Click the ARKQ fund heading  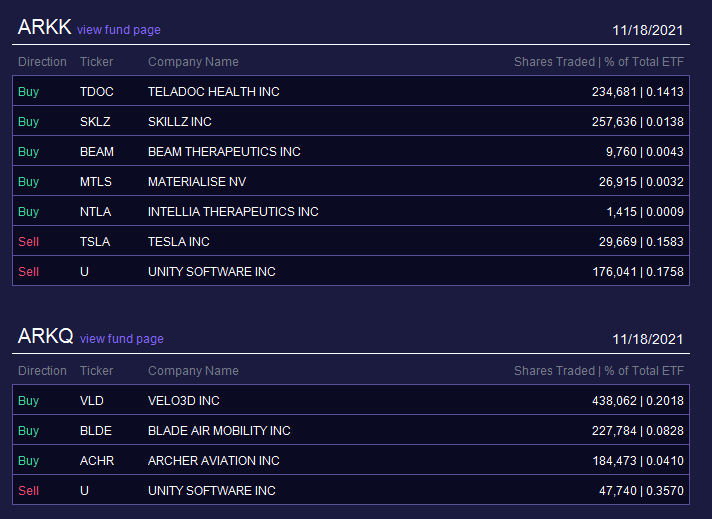pos(45,336)
